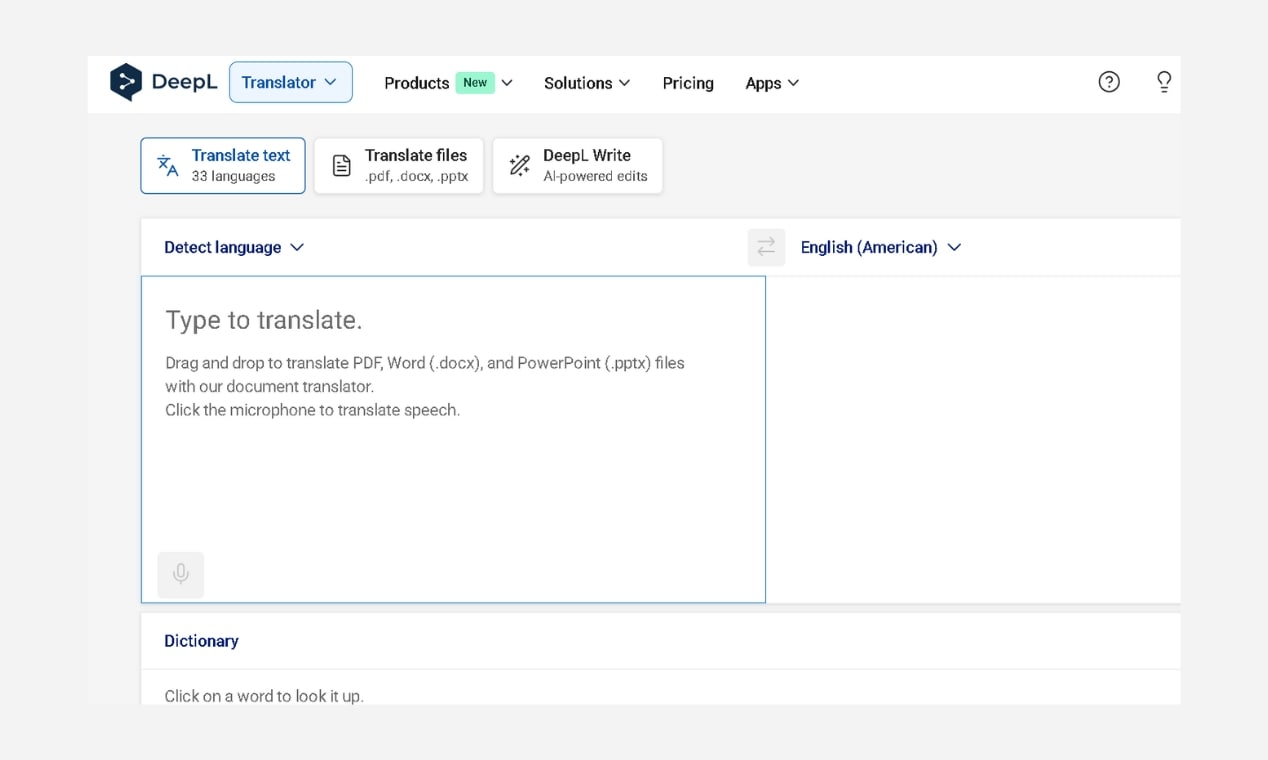This screenshot has height=760, width=1268.
Task: Expand the Products menu
Action: pos(449,83)
